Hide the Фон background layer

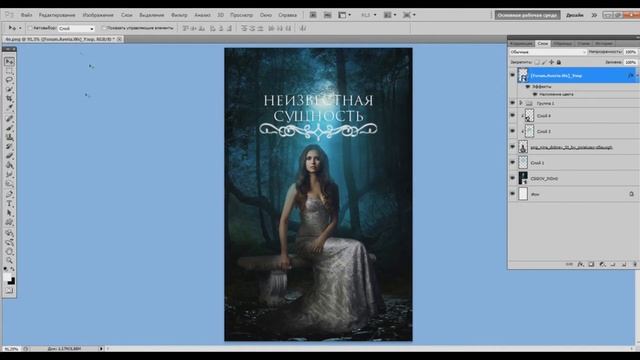[x=513, y=194]
